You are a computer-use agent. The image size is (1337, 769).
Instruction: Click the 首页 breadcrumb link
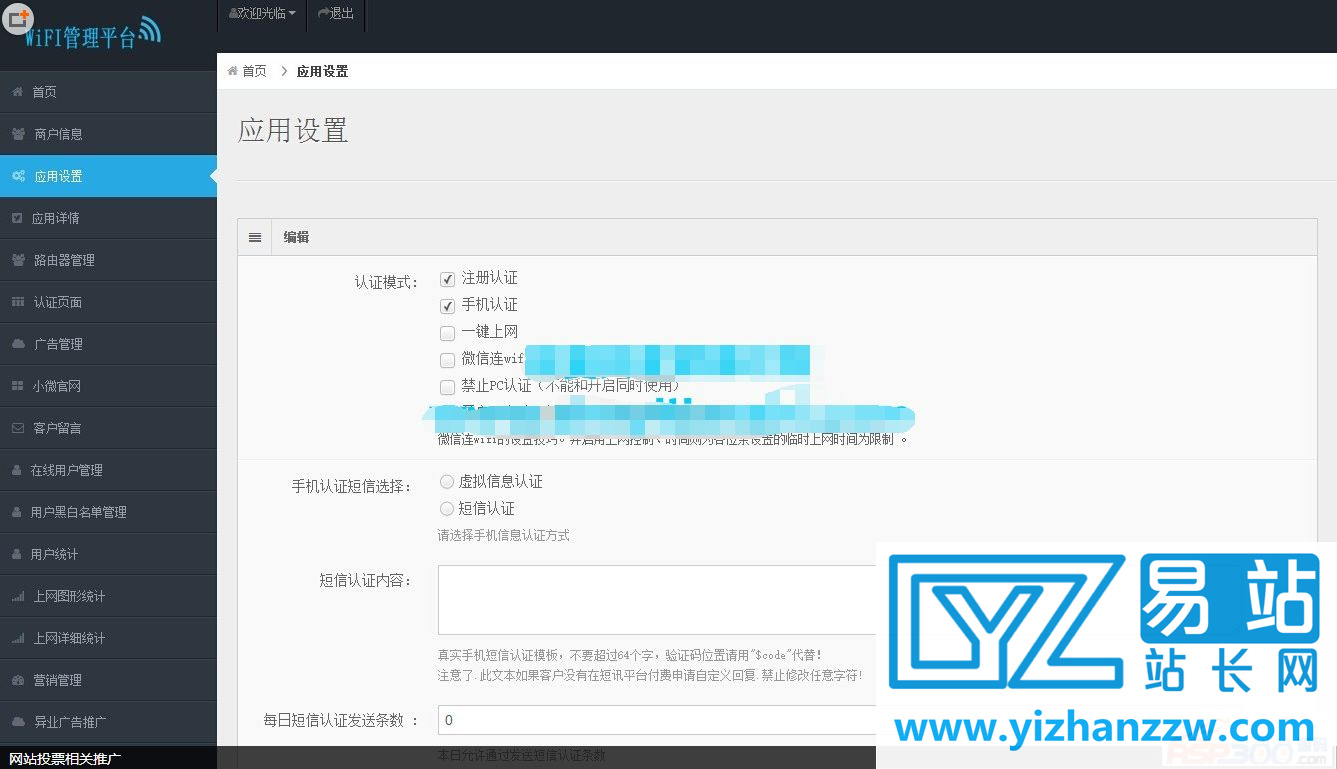click(x=254, y=71)
